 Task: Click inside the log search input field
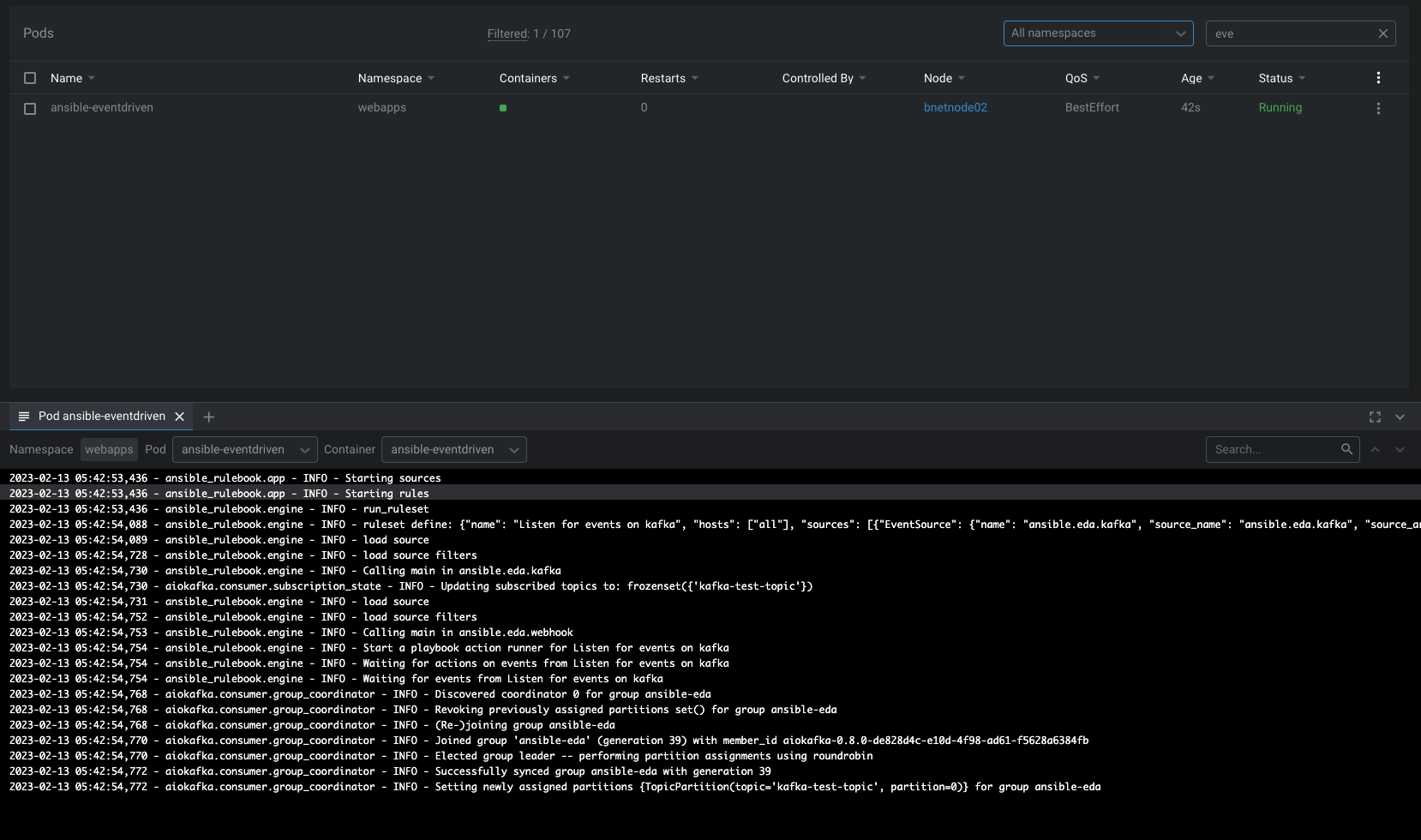click(1268, 448)
